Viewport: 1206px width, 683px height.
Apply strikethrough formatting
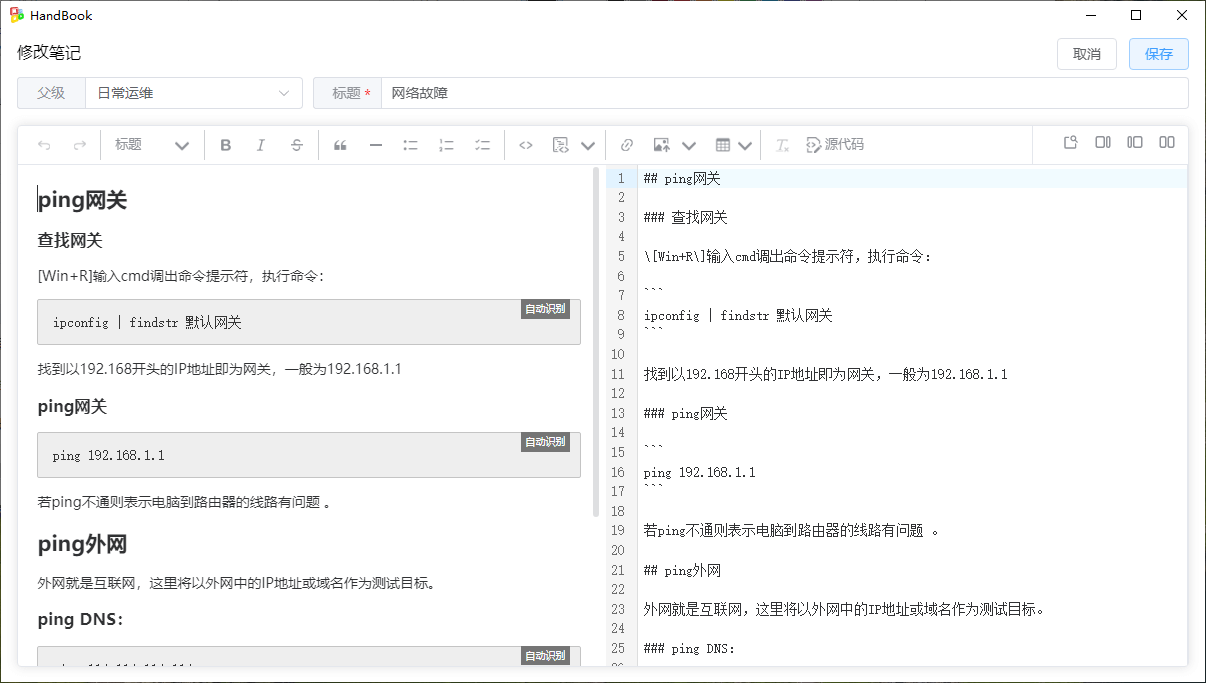[x=297, y=145]
